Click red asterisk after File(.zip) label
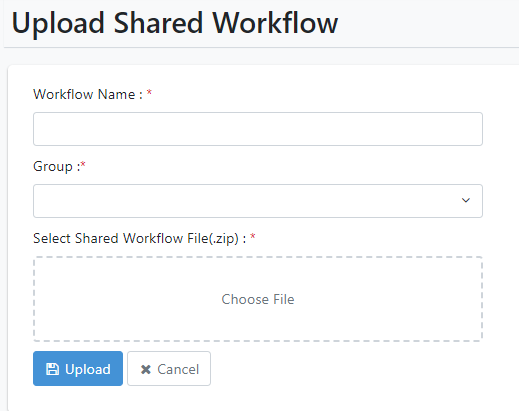 tap(253, 237)
